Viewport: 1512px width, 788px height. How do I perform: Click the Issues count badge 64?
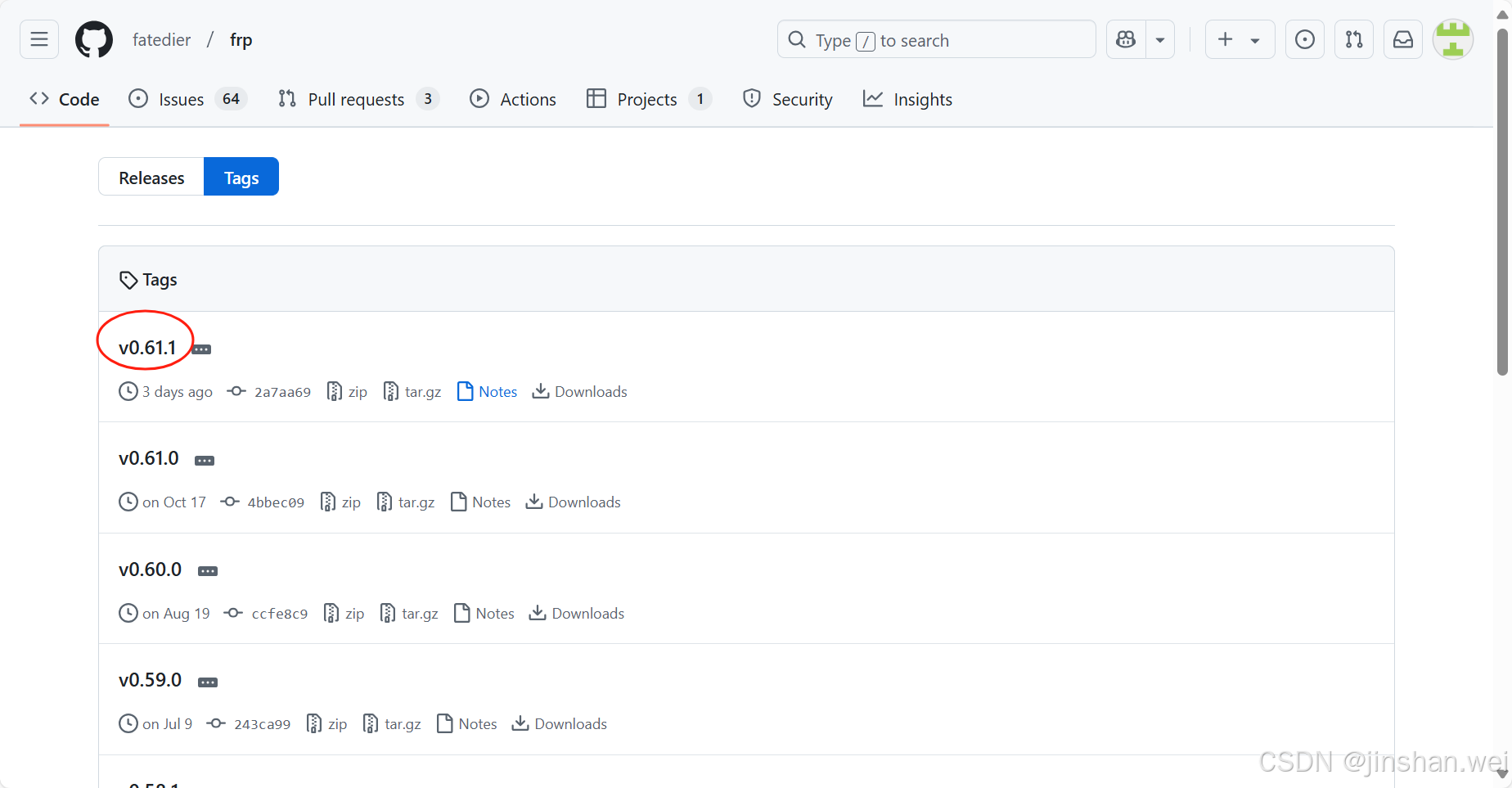coord(231,99)
